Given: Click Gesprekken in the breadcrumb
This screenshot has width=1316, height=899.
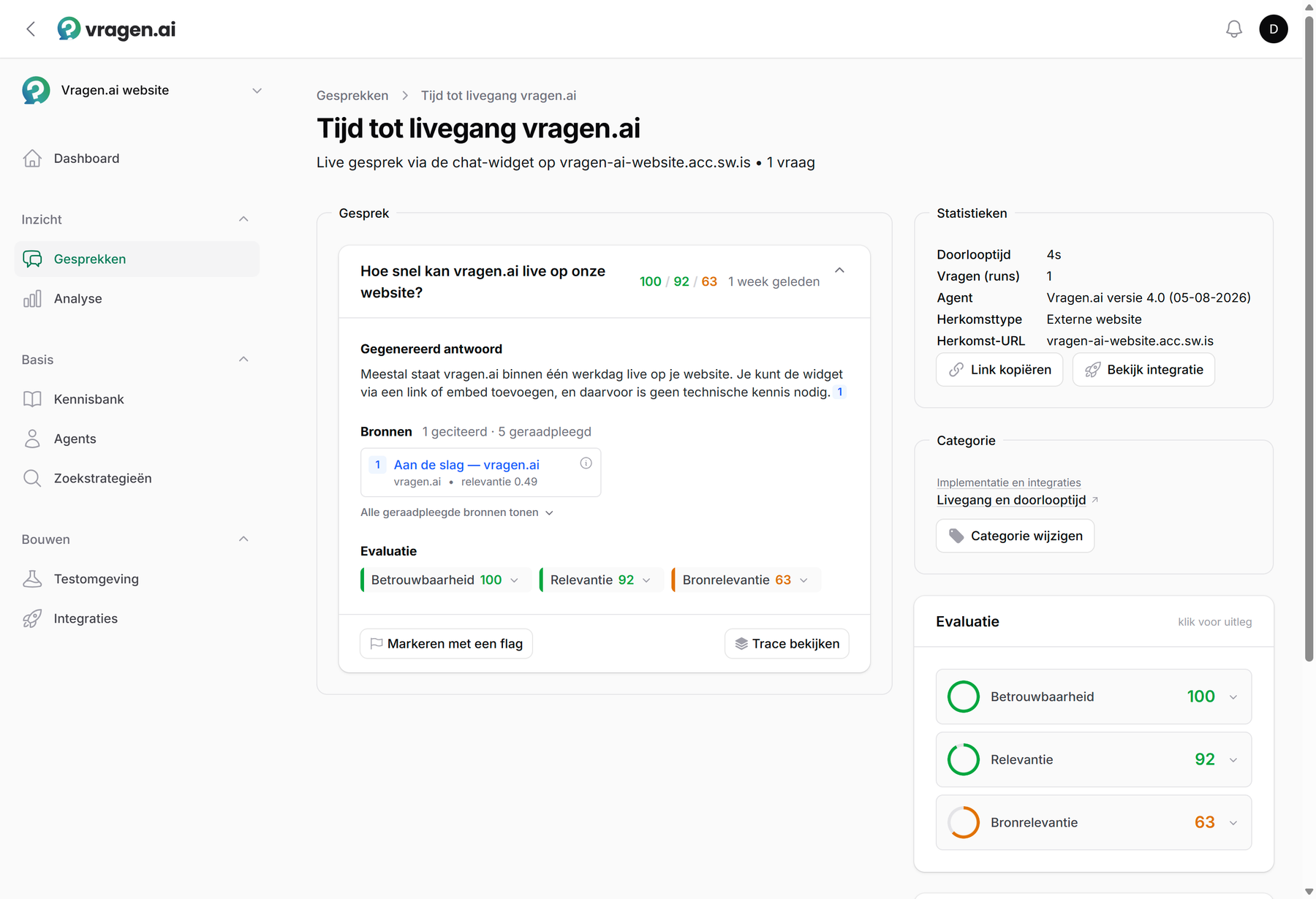Looking at the screenshot, I should point(352,96).
